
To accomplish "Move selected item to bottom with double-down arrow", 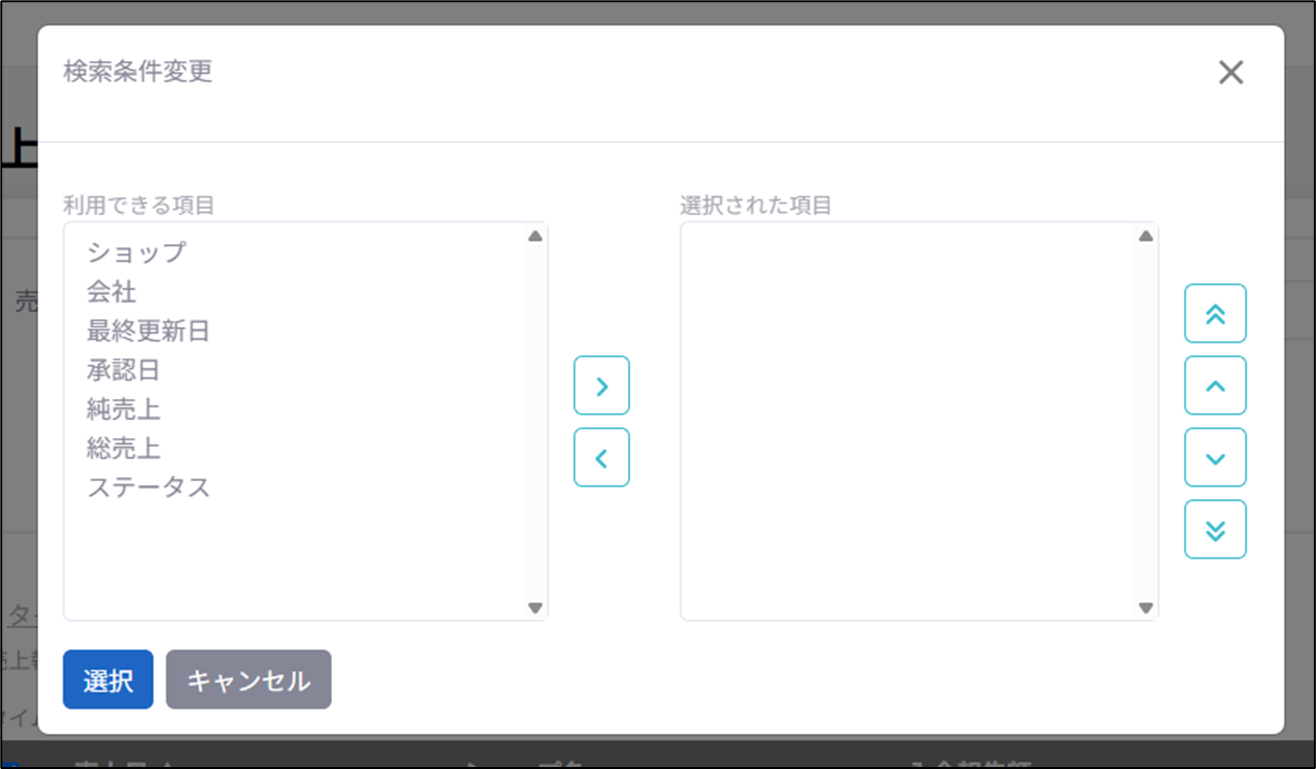I will coord(1215,530).
